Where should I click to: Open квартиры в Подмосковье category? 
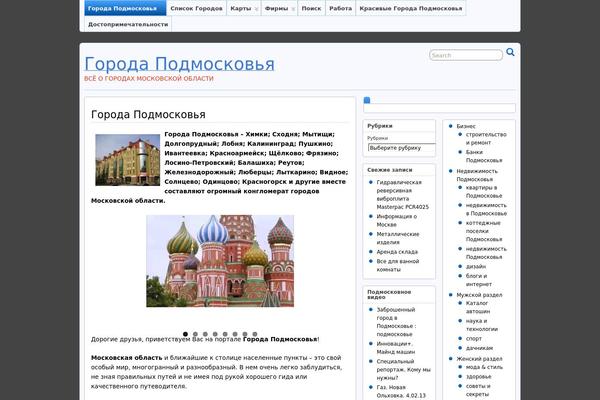click(484, 191)
